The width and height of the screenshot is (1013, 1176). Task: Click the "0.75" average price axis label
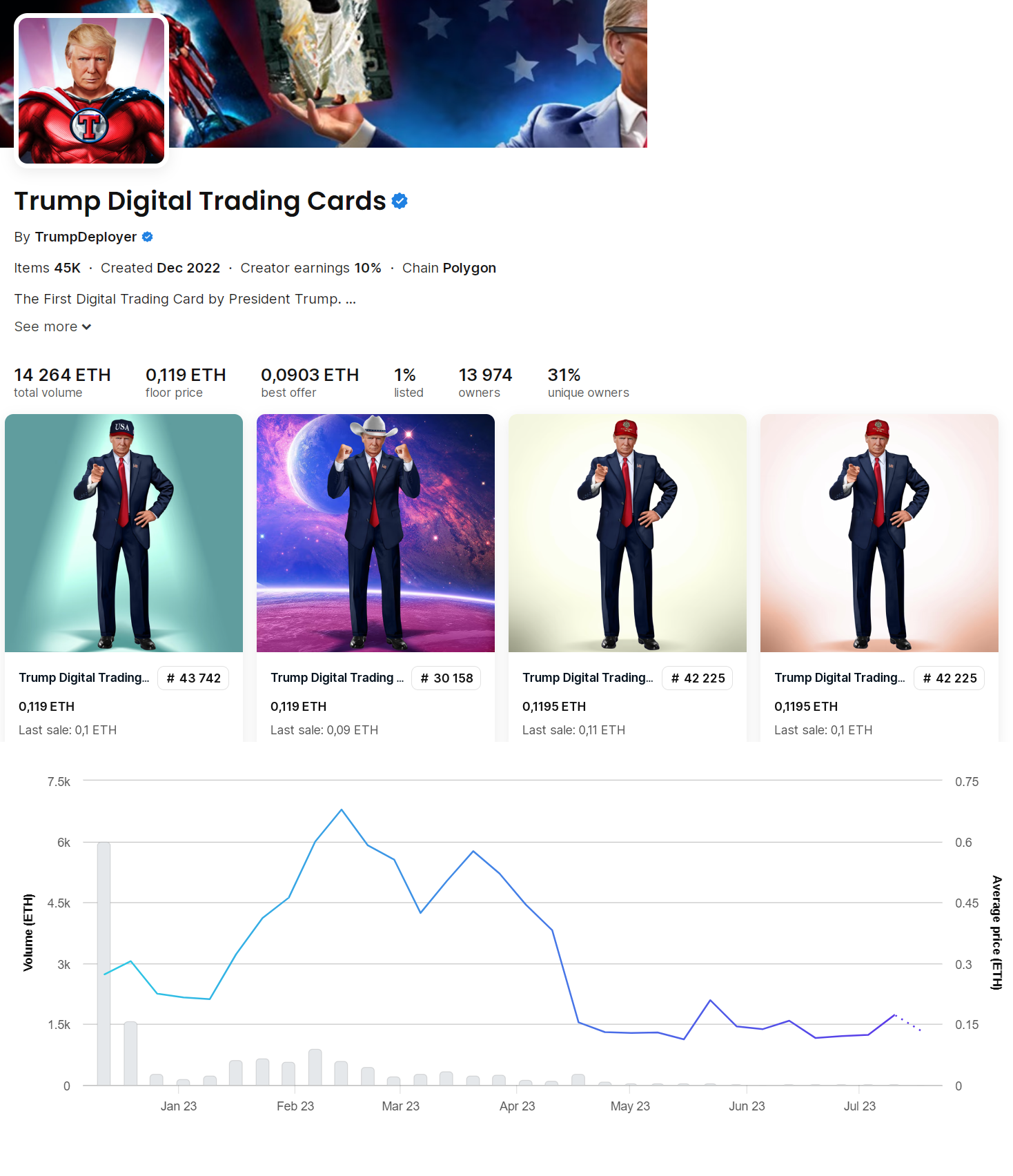click(967, 782)
